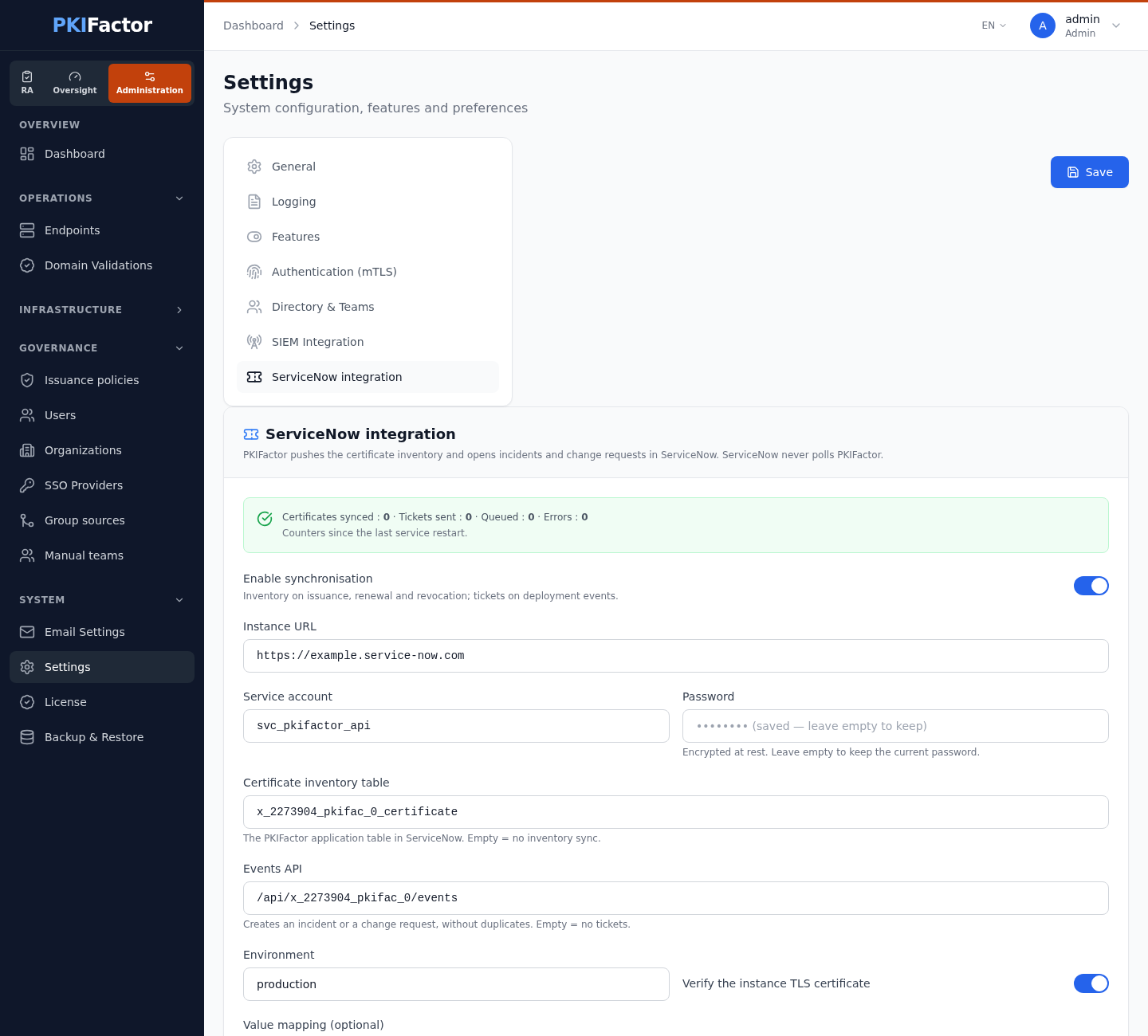Switch to the RA tab
The image size is (1148, 1036).
(27, 83)
